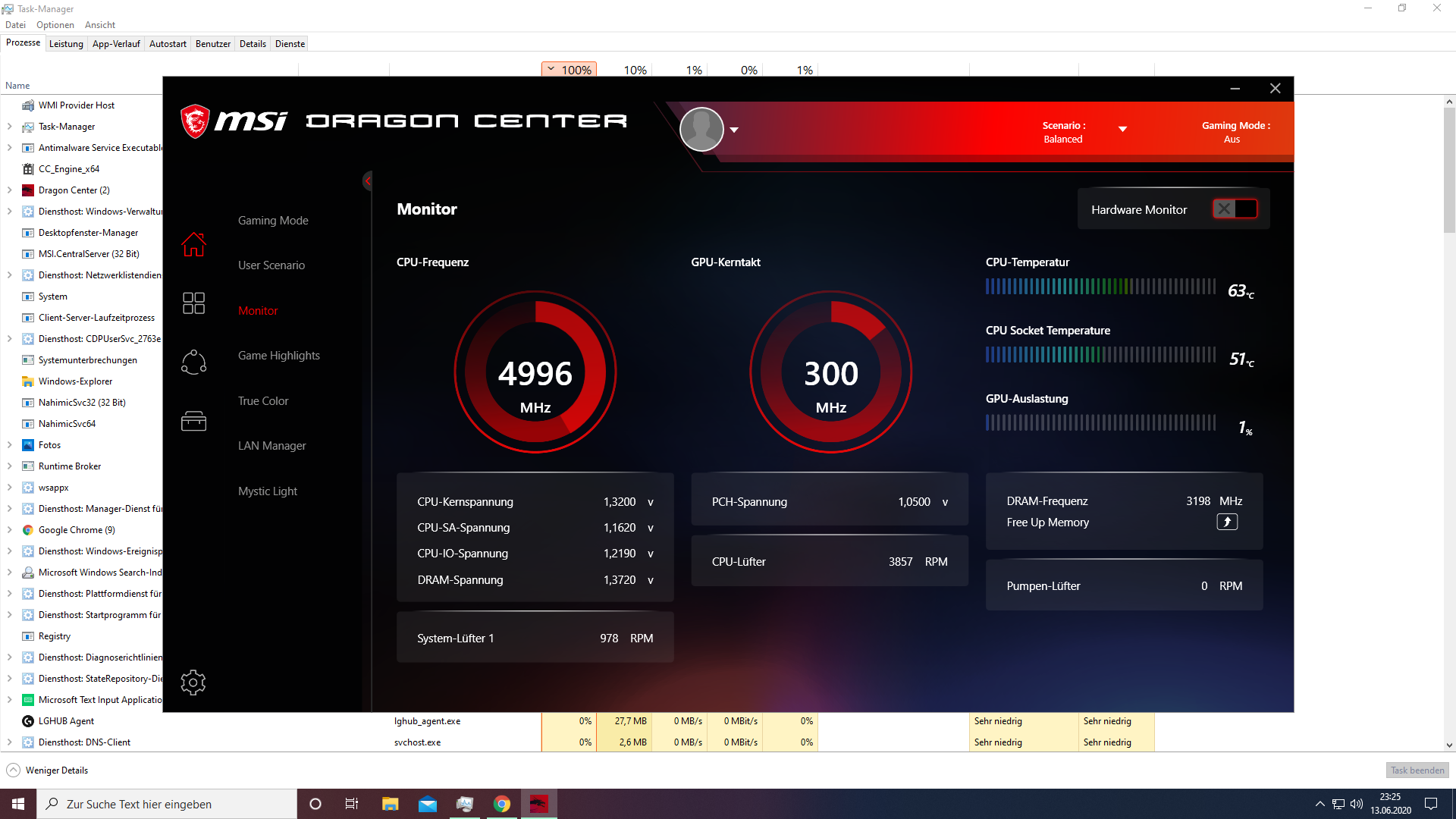The width and height of the screenshot is (1456, 819).
Task: Expand the Google Chrome process group
Action: pos(9,530)
